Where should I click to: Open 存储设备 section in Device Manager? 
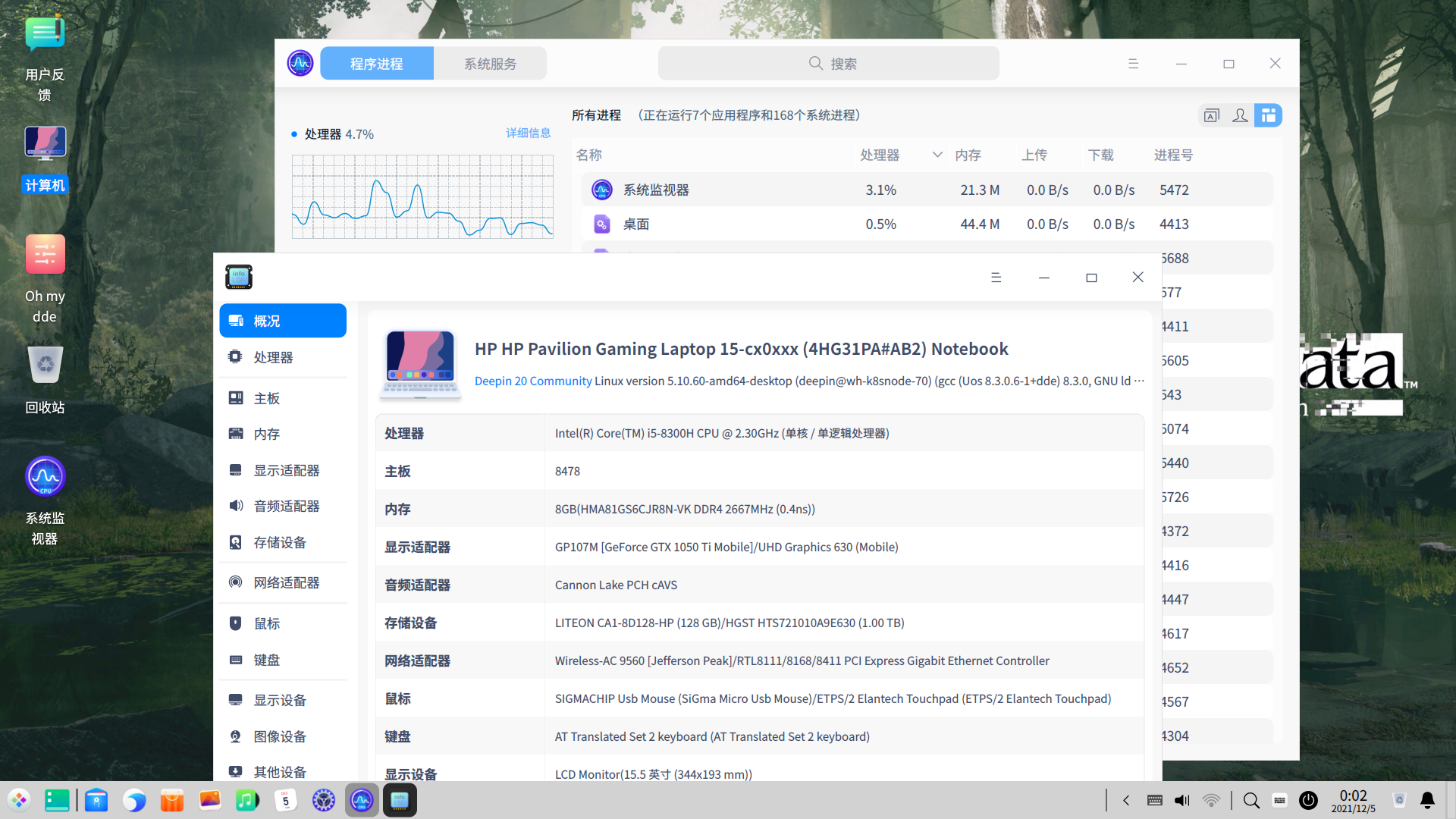point(282,541)
